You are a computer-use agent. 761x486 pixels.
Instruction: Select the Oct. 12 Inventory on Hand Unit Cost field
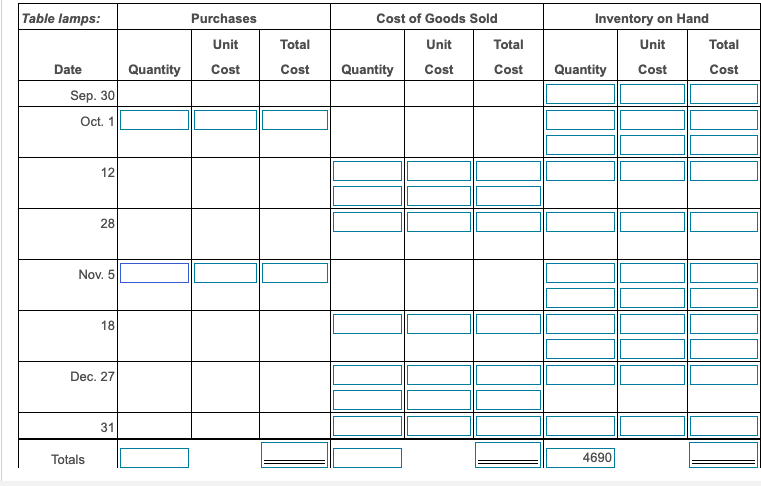(x=652, y=171)
